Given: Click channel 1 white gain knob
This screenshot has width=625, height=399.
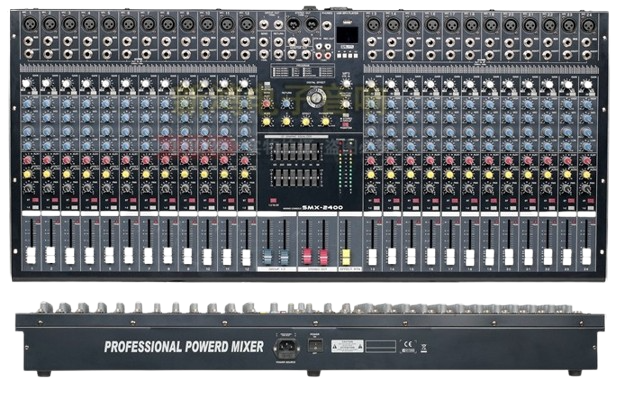Looking at the screenshot, I should 27,84.
